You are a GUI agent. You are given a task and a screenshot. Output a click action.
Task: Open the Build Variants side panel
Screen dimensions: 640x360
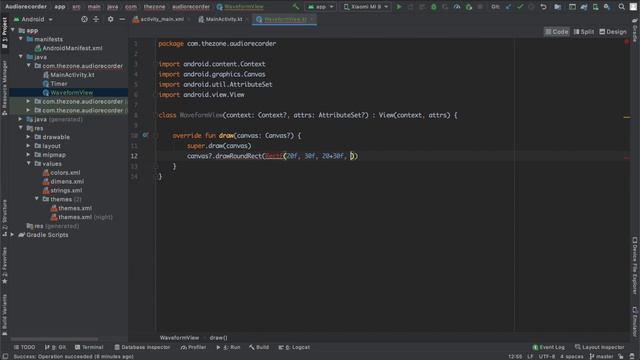(4, 314)
